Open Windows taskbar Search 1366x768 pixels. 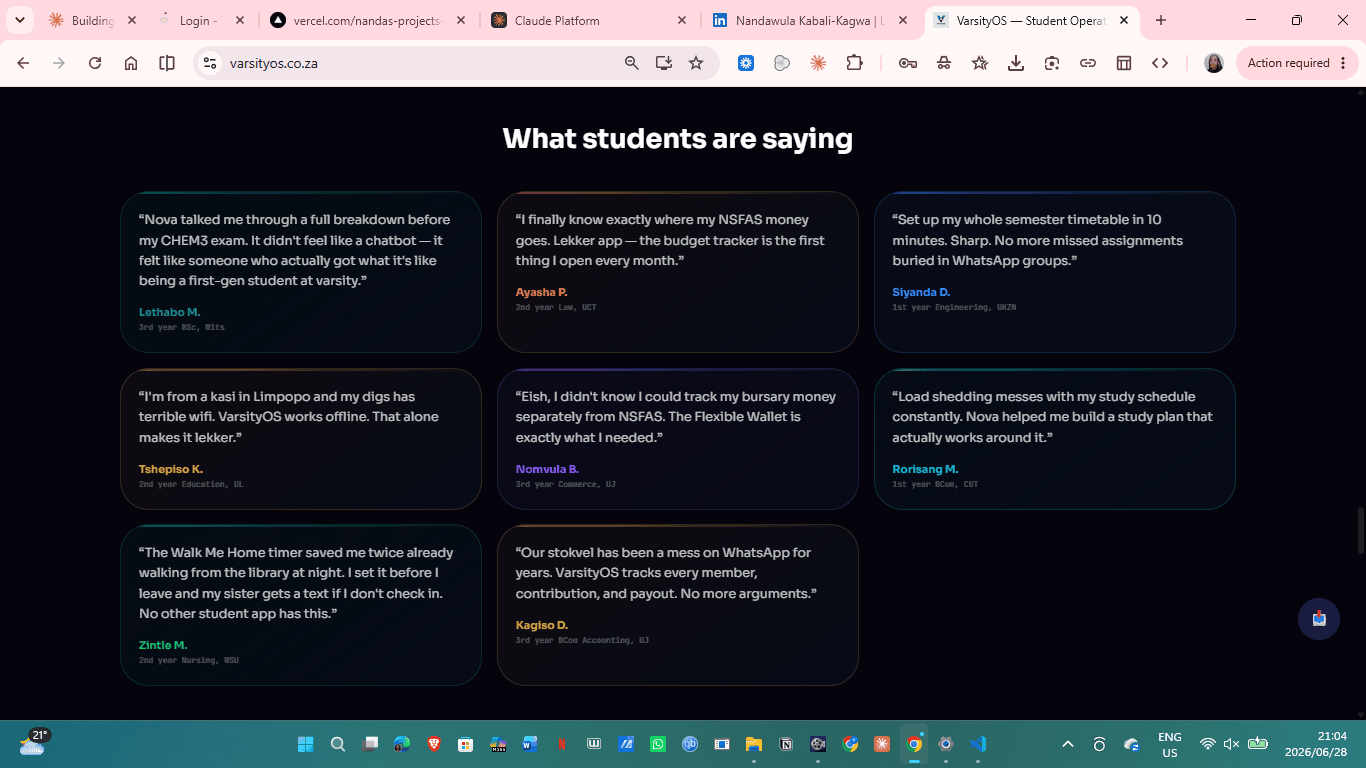[x=338, y=744]
